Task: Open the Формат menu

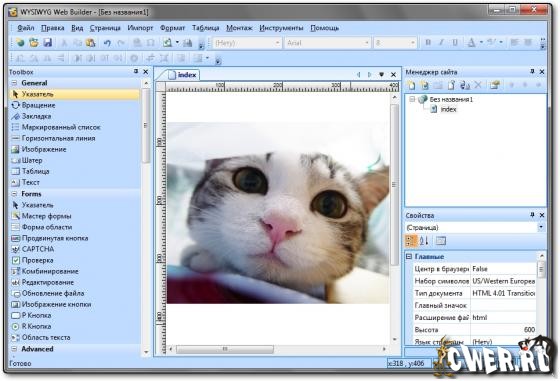Action: (x=172, y=28)
